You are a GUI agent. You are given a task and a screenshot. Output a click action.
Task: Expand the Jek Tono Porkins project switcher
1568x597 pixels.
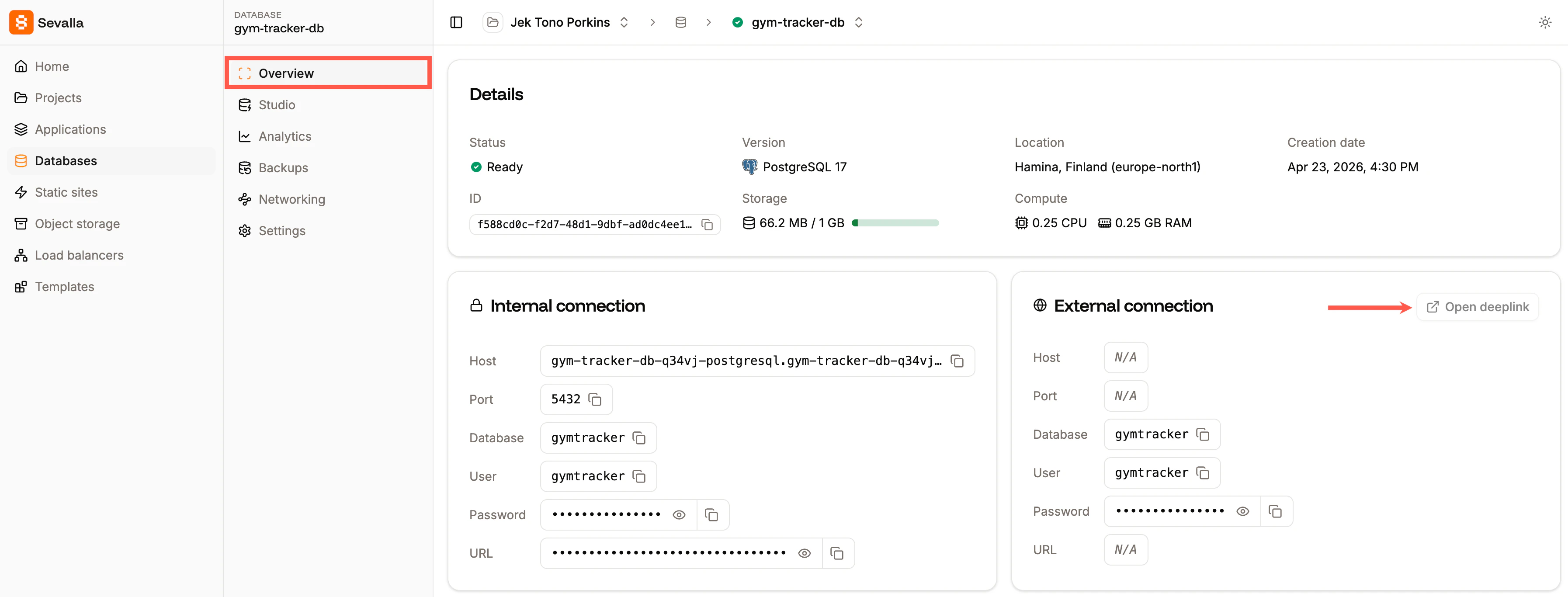coord(624,23)
